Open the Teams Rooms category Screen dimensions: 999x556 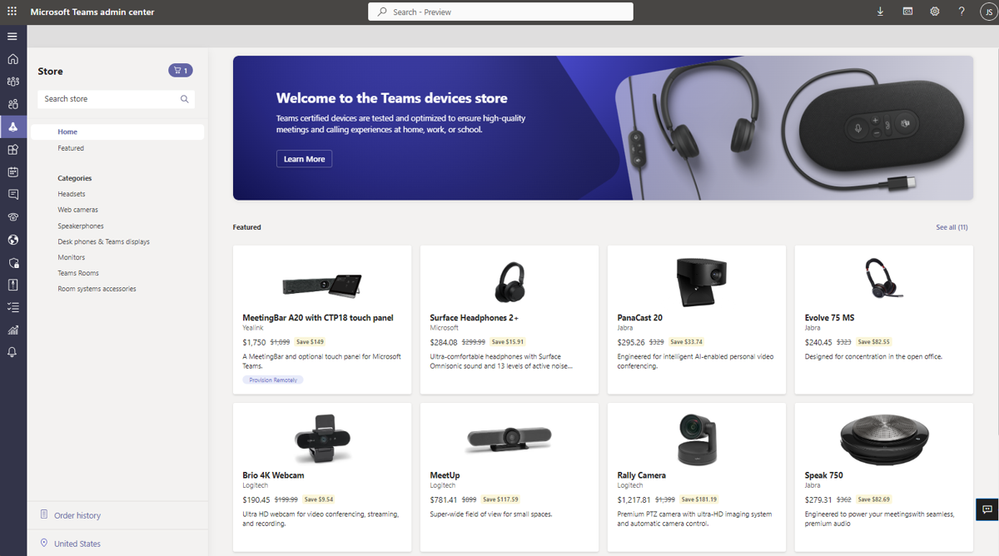coord(78,273)
